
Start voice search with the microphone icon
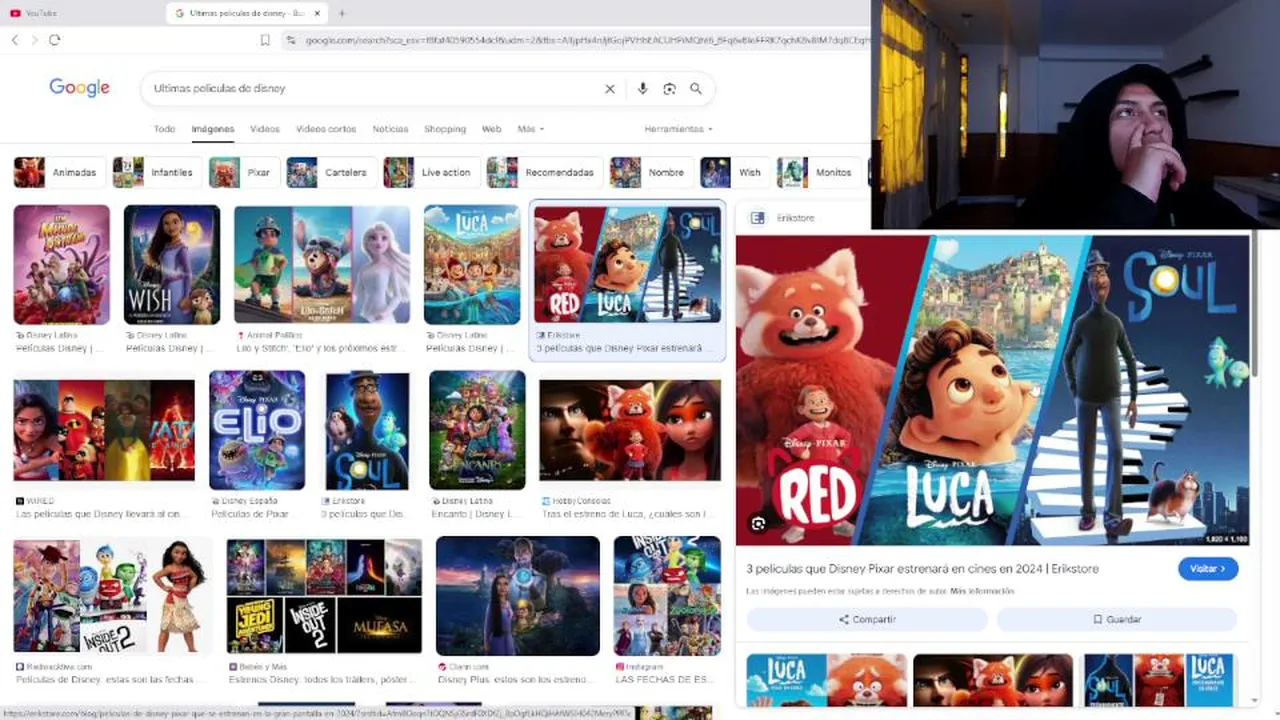coord(642,89)
